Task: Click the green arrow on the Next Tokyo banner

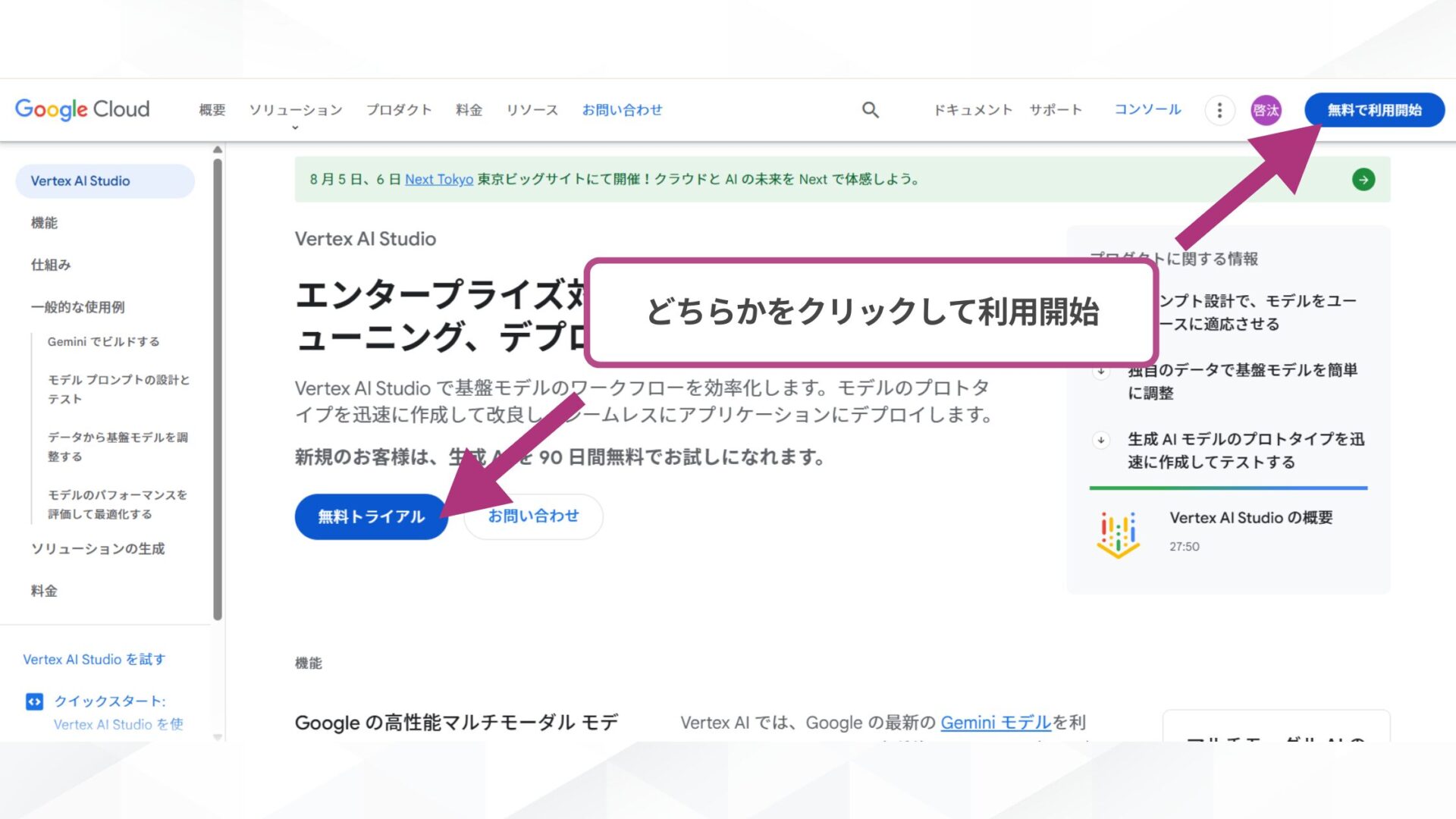Action: click(x=1363, y=180)
